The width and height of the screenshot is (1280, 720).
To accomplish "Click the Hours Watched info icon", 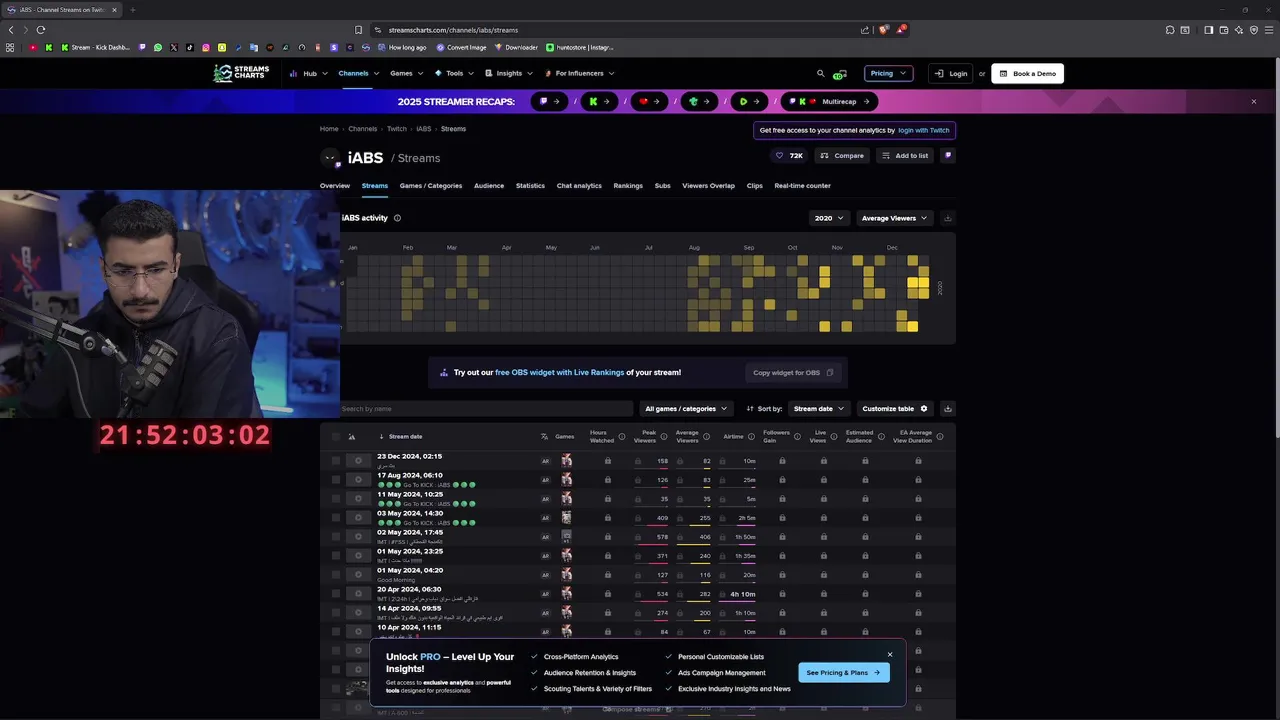I will click(x=622, y=436).
